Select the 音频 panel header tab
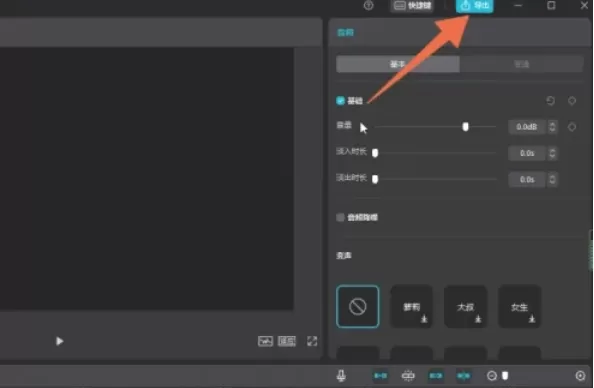Viewport: 594px width, 388px height. (345, 33)
